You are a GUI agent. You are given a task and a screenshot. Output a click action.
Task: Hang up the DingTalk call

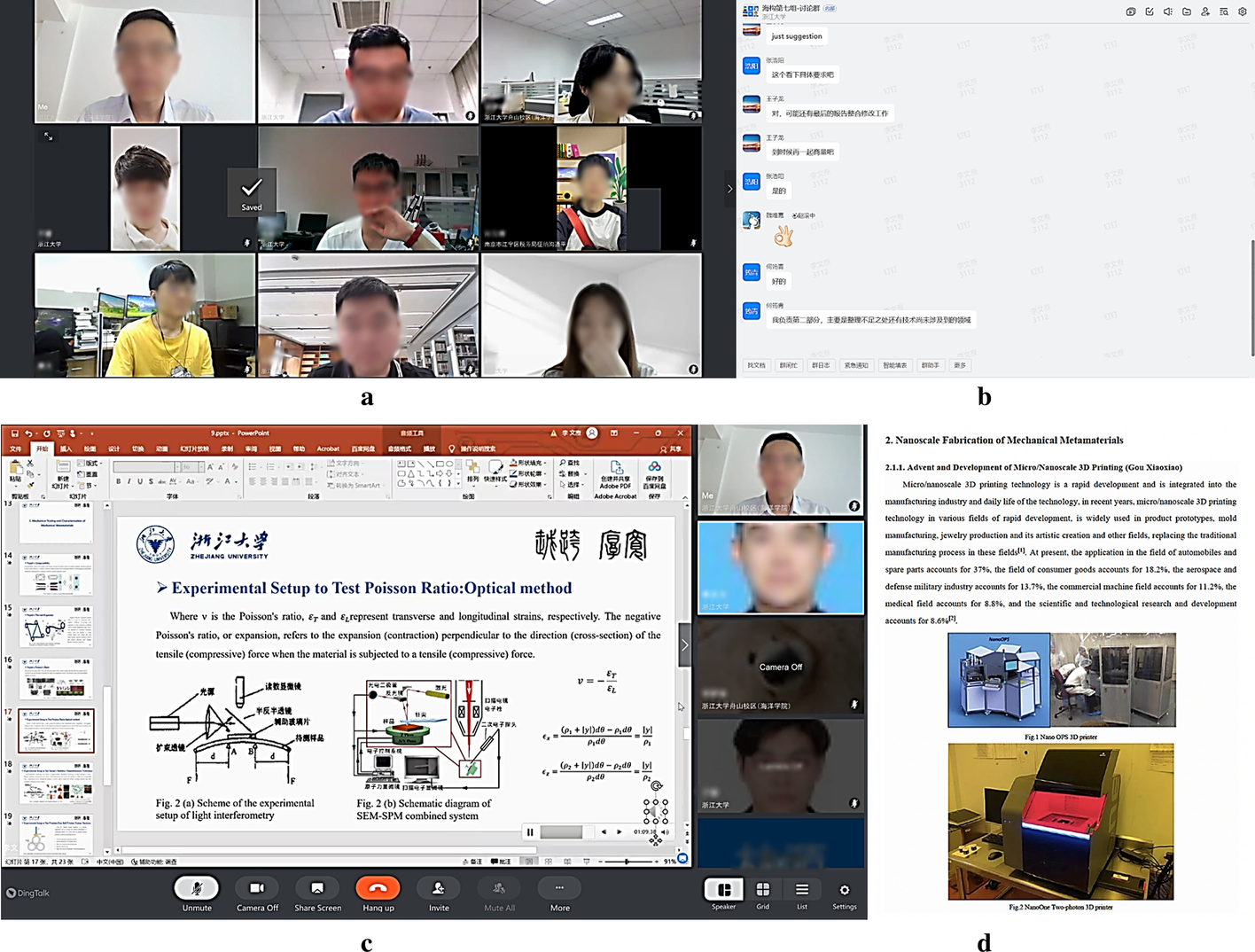point(378,888)
